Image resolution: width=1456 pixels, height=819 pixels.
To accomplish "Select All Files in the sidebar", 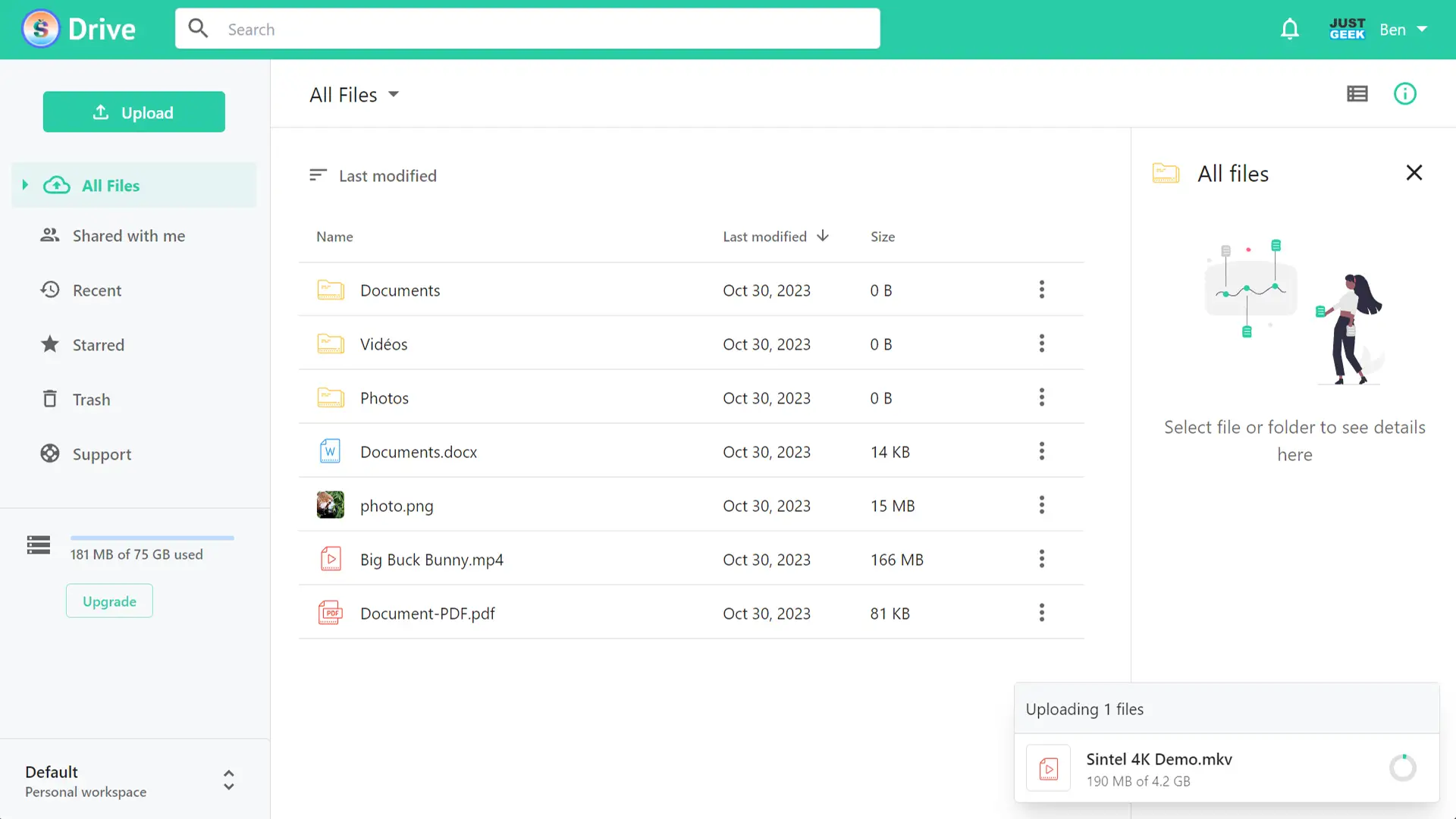I will tap(134, 185).
